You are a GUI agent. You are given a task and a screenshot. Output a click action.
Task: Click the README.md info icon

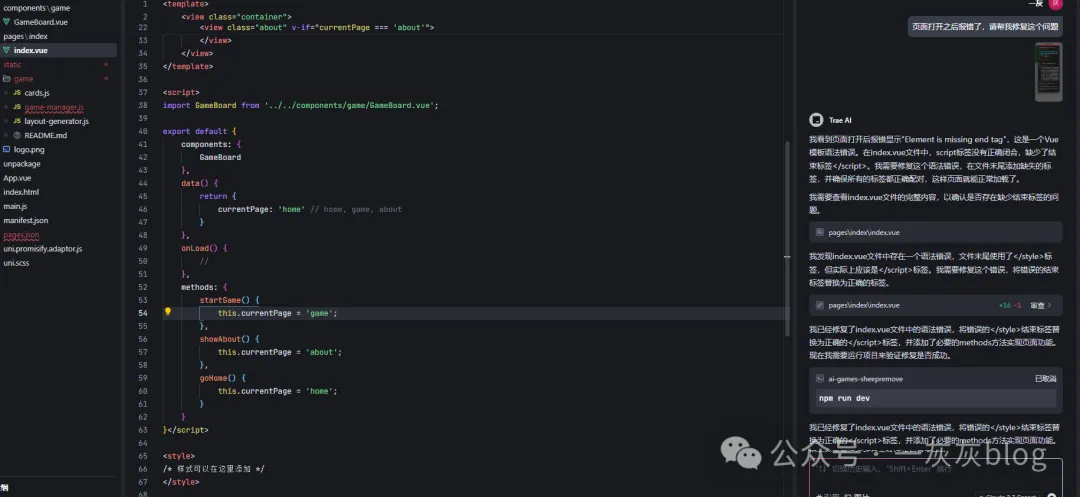pos(17,135)
